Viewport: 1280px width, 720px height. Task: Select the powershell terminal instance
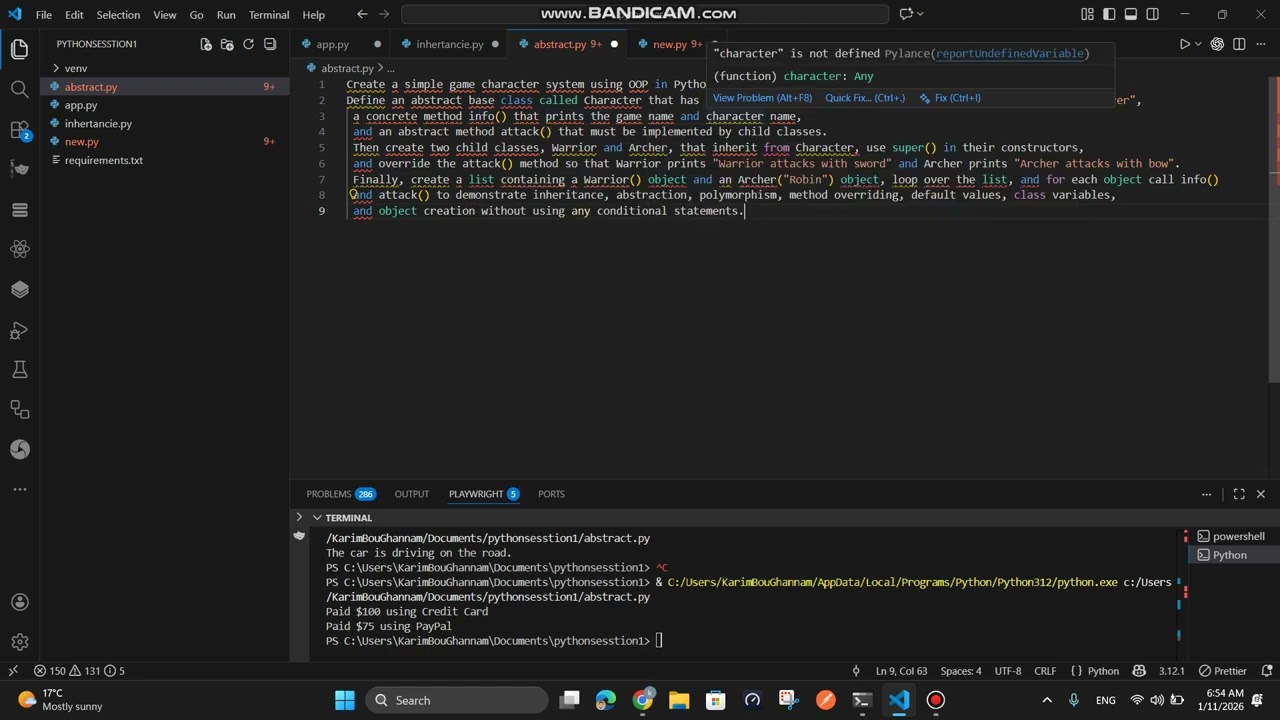tap(1230, 537)
